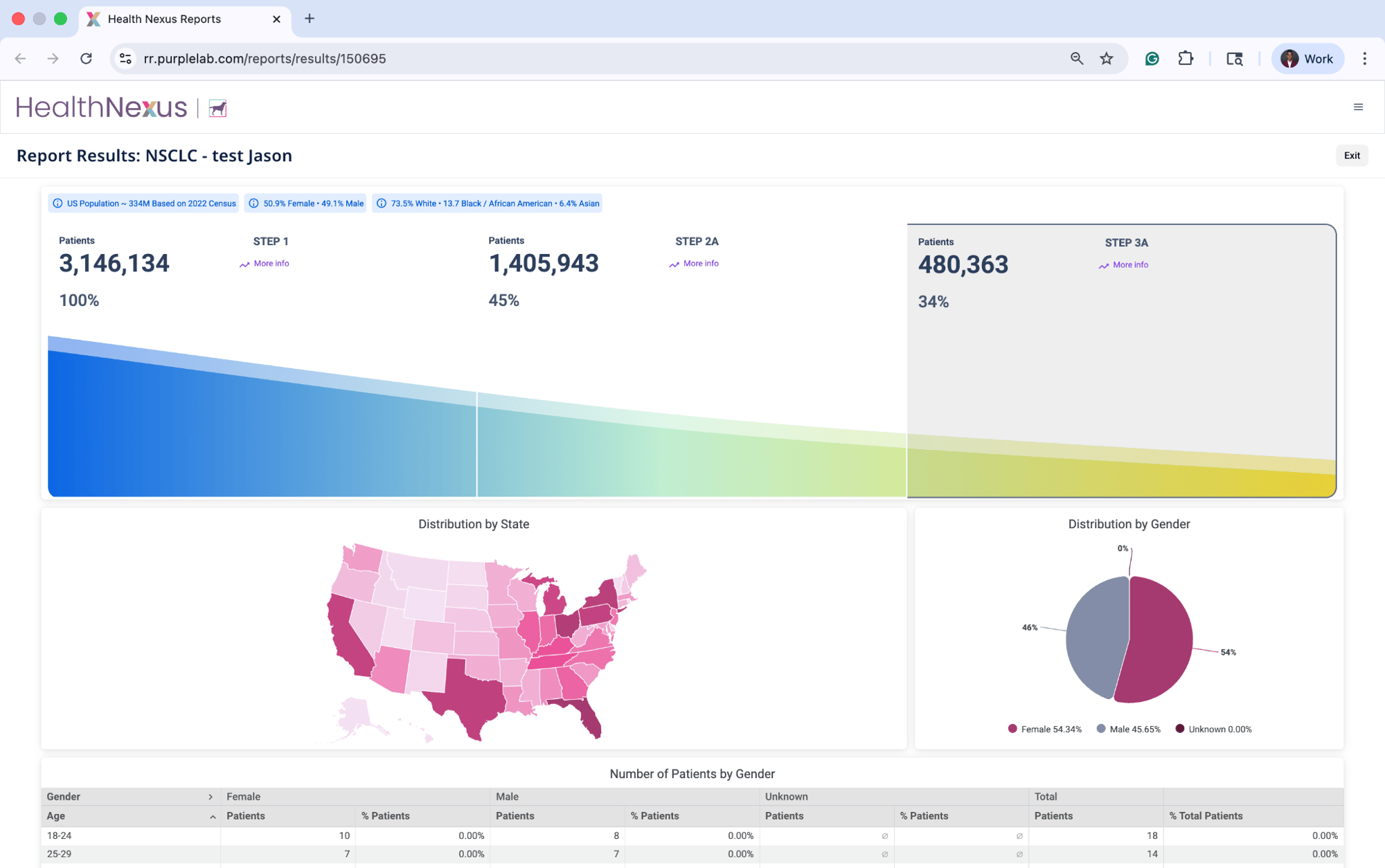
Task: Click the Grammarly extension icon
Action: coord(1152,59)
